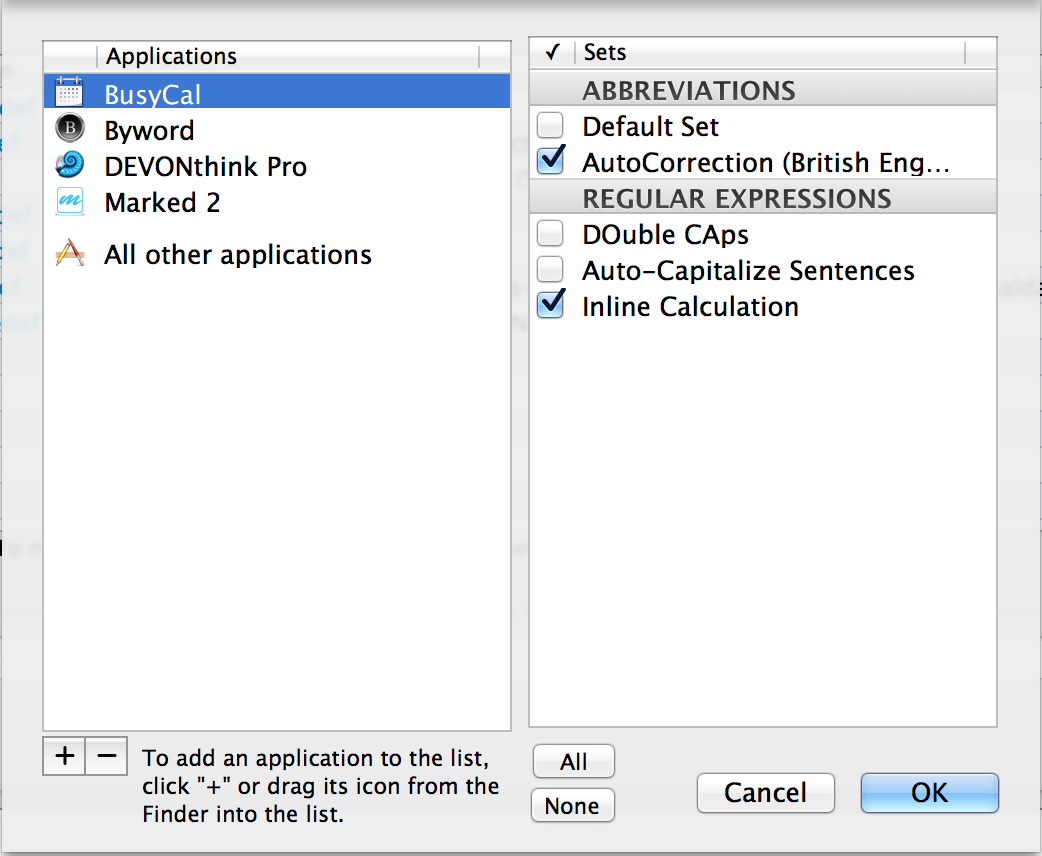The image size is (1042, 856).
Task: Enable the DOuble CAps checkbox
Action: tap(550, 233)
